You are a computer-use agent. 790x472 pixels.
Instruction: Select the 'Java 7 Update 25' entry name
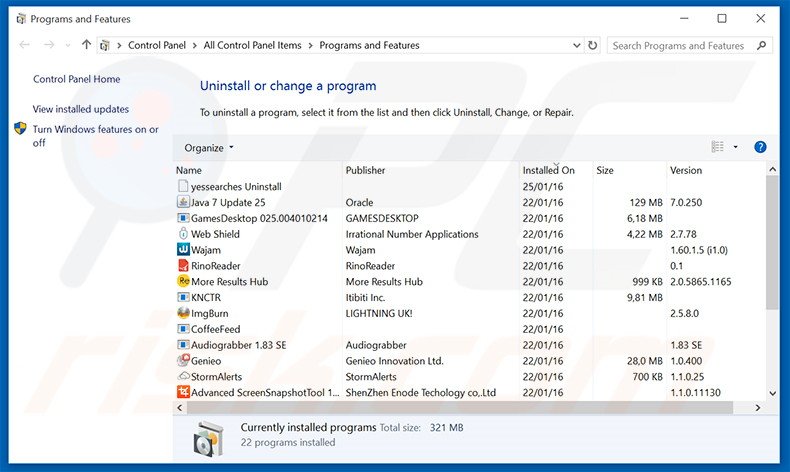[228, 203]
